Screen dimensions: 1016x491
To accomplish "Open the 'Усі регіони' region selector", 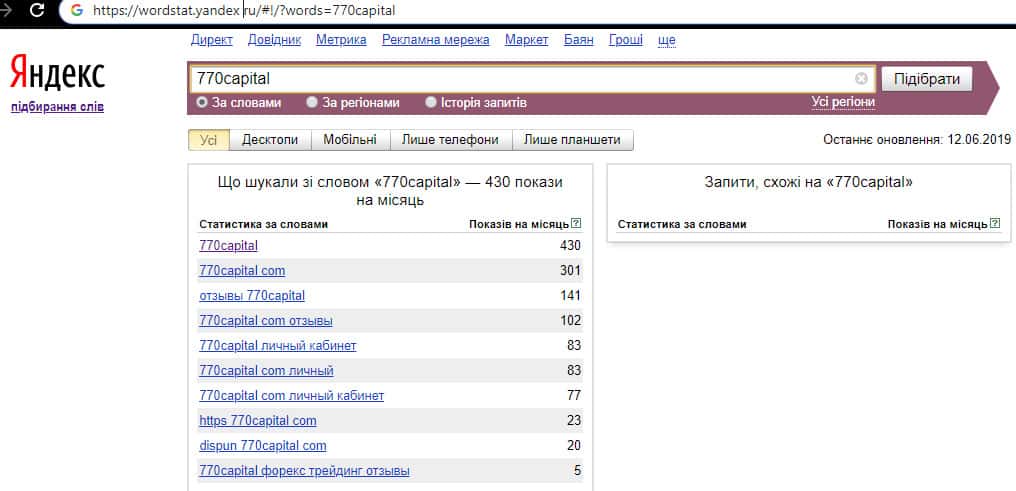I will point(843,102).
